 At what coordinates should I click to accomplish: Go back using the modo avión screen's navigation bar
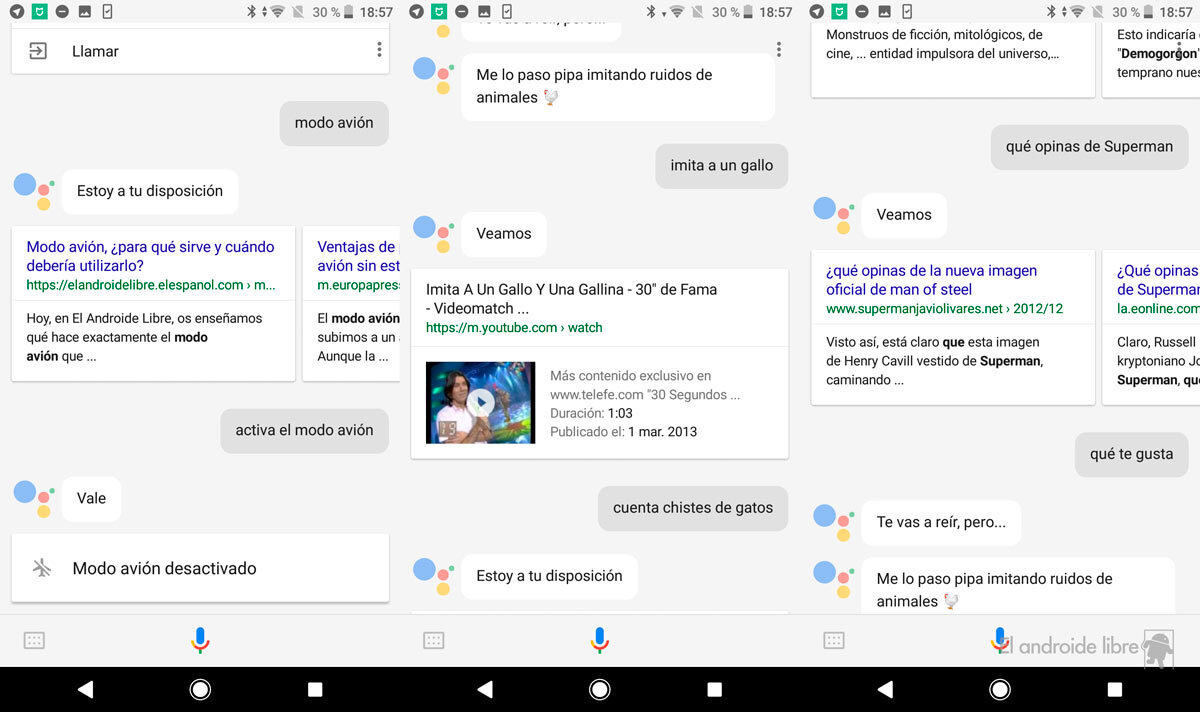[85, 689]
